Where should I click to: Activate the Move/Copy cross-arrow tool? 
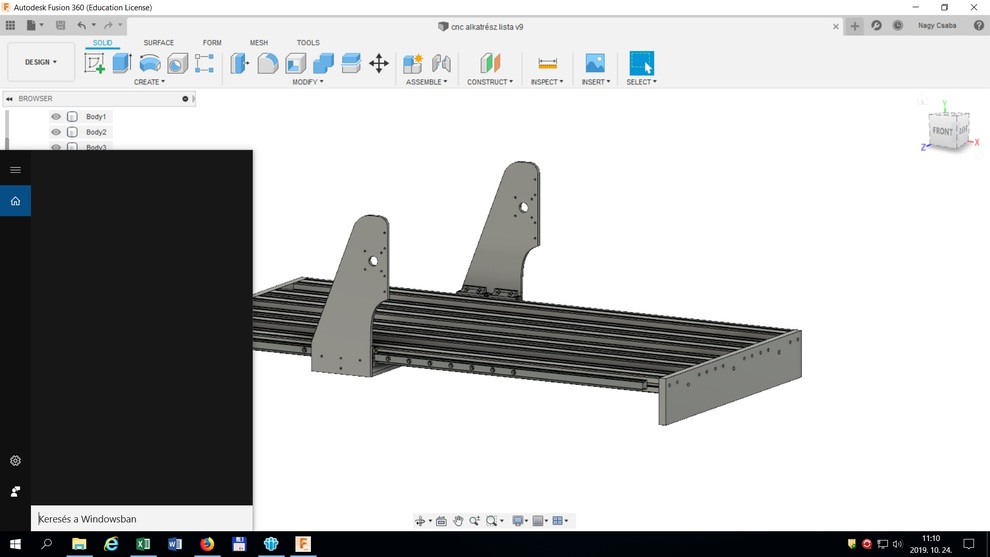tap(379, 63)
